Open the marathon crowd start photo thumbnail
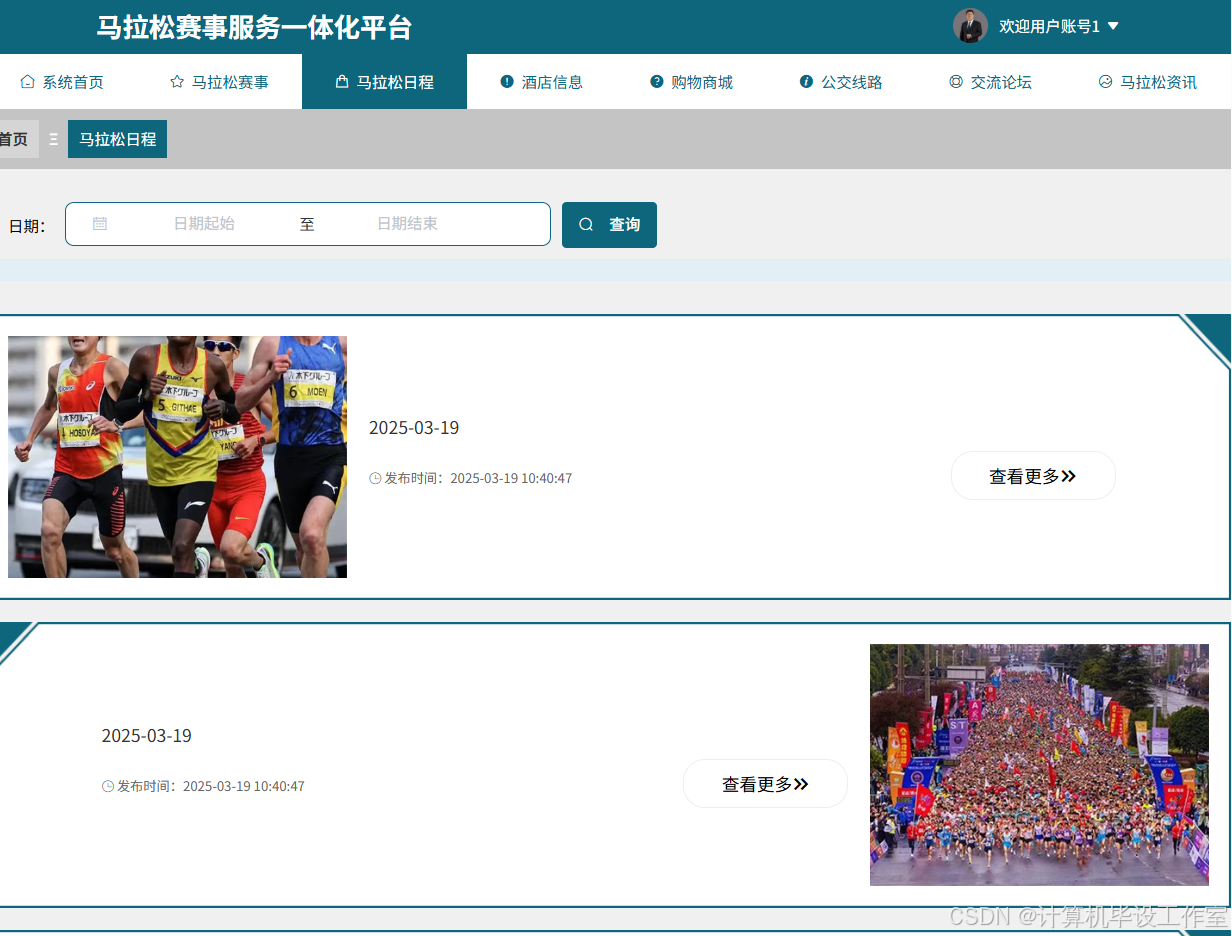Screen dimensions: 1232x936 pyautogui.click(x=1039, y=765)
